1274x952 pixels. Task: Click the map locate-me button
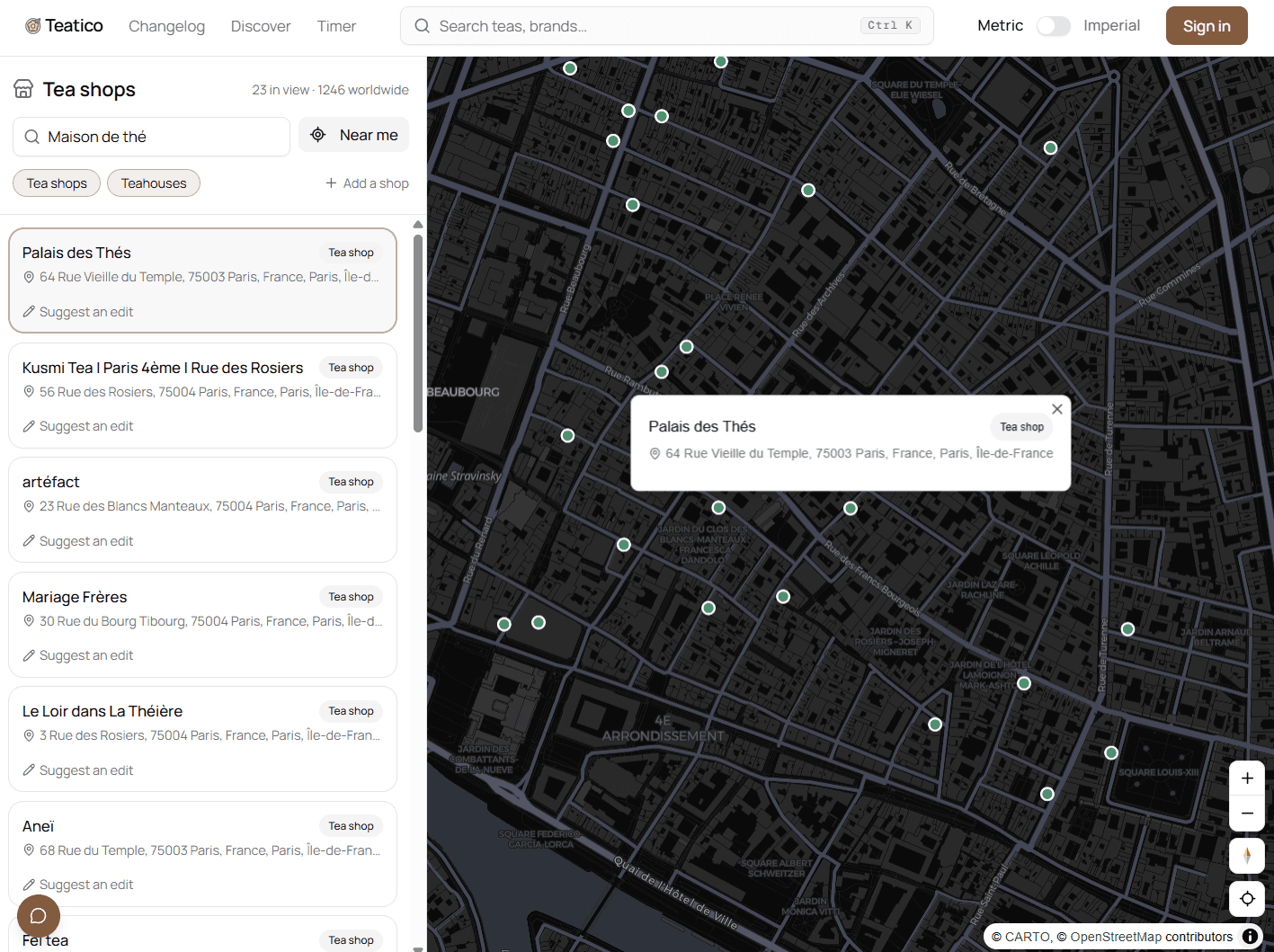[1247, 899]
